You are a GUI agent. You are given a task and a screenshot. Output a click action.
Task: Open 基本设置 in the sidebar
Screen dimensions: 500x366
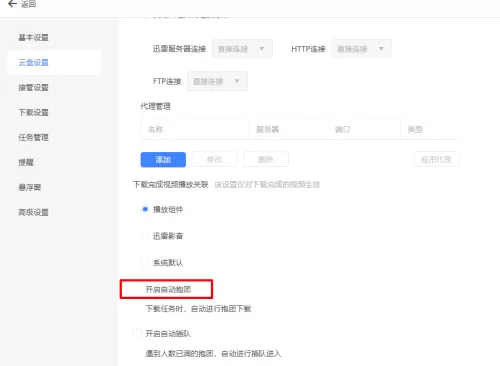pyautogui.click(x=33, y=37)
